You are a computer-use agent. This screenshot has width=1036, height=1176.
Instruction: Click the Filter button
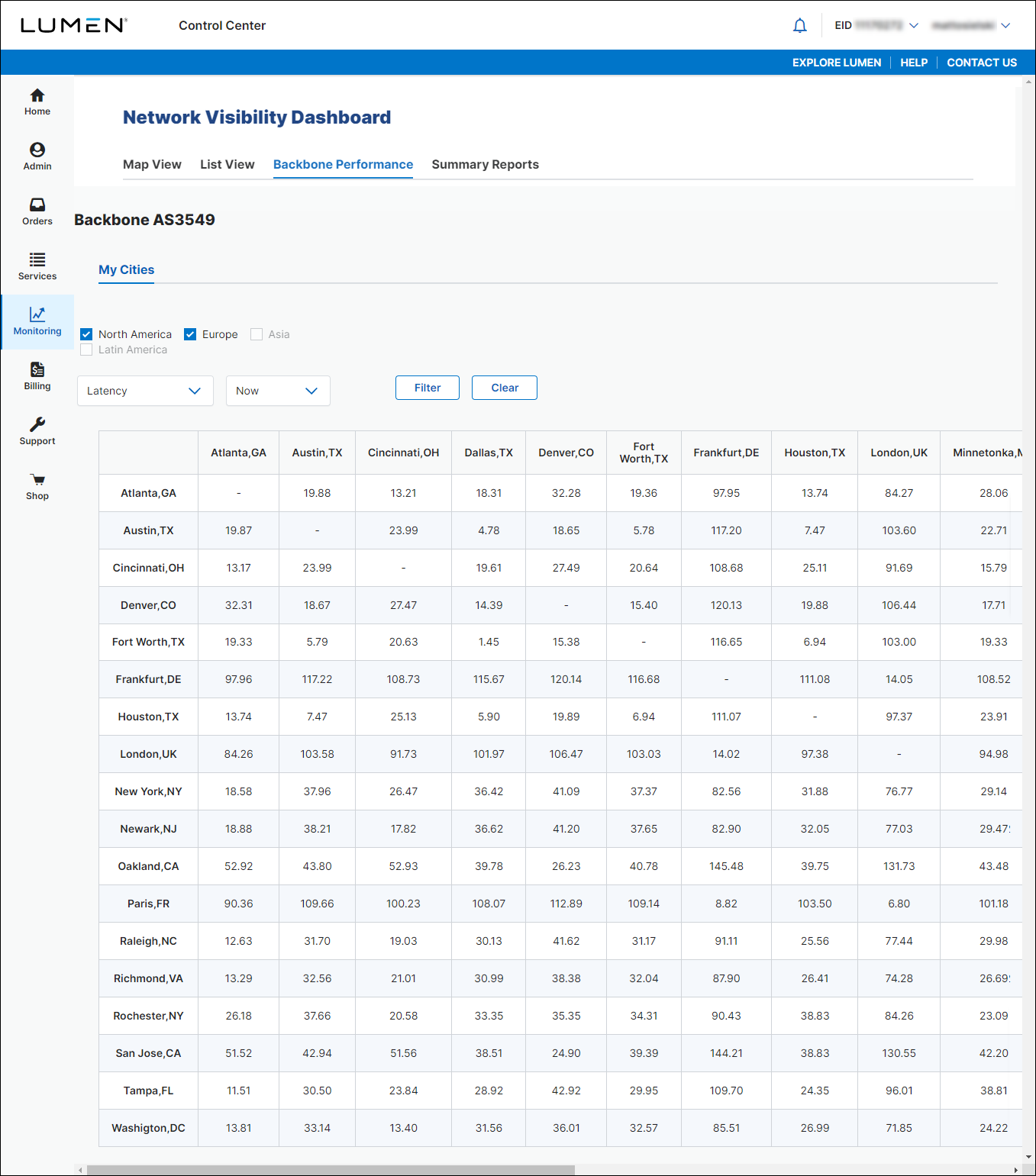coord(428,388)
